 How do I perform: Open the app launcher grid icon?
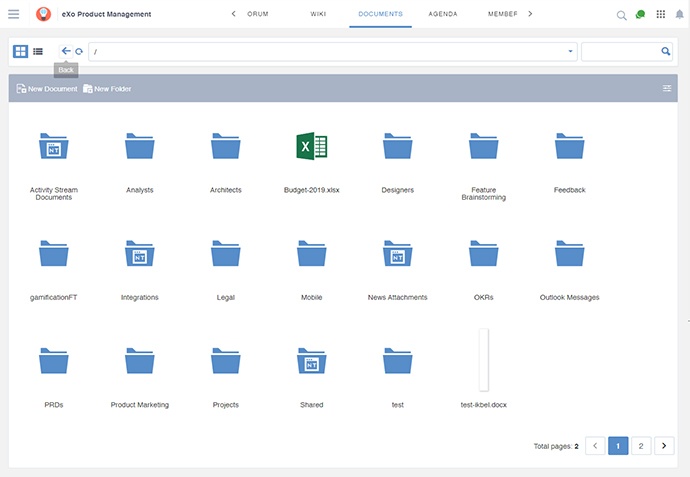coord(660,15)
